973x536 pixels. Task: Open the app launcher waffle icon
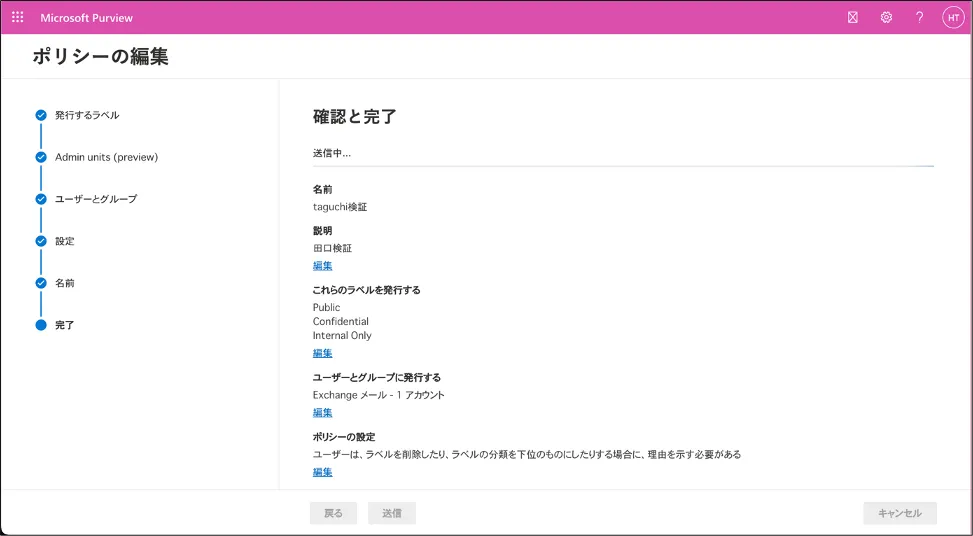tap(17, 17)
